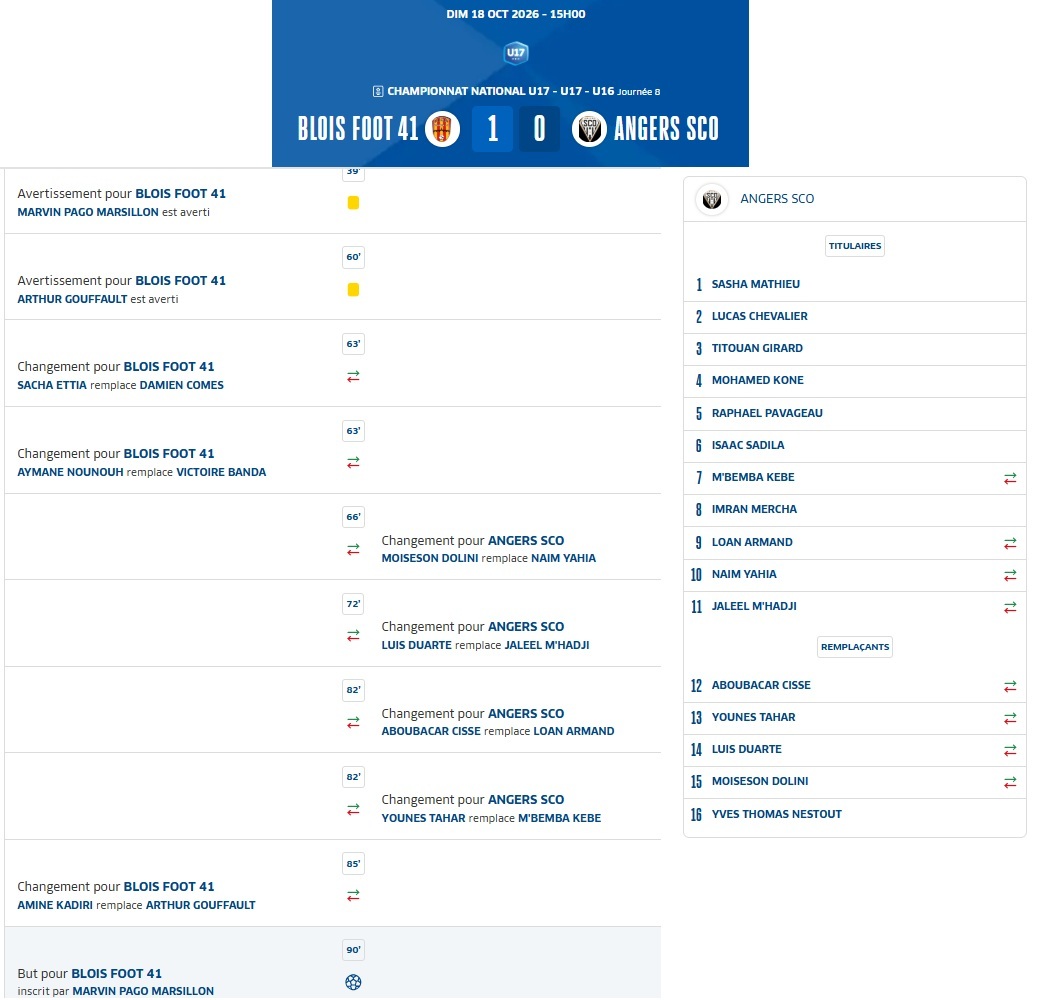The height and width of the screenshot is (1000, 1058).
Task: Click substitution arrows beside M'Bemba Kebe in lineup
Action: [1010, 478]
